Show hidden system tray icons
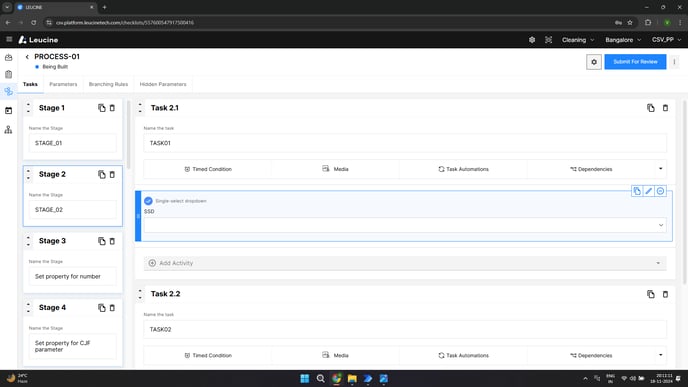The image size is (688, 387). (x=585, y=378)
